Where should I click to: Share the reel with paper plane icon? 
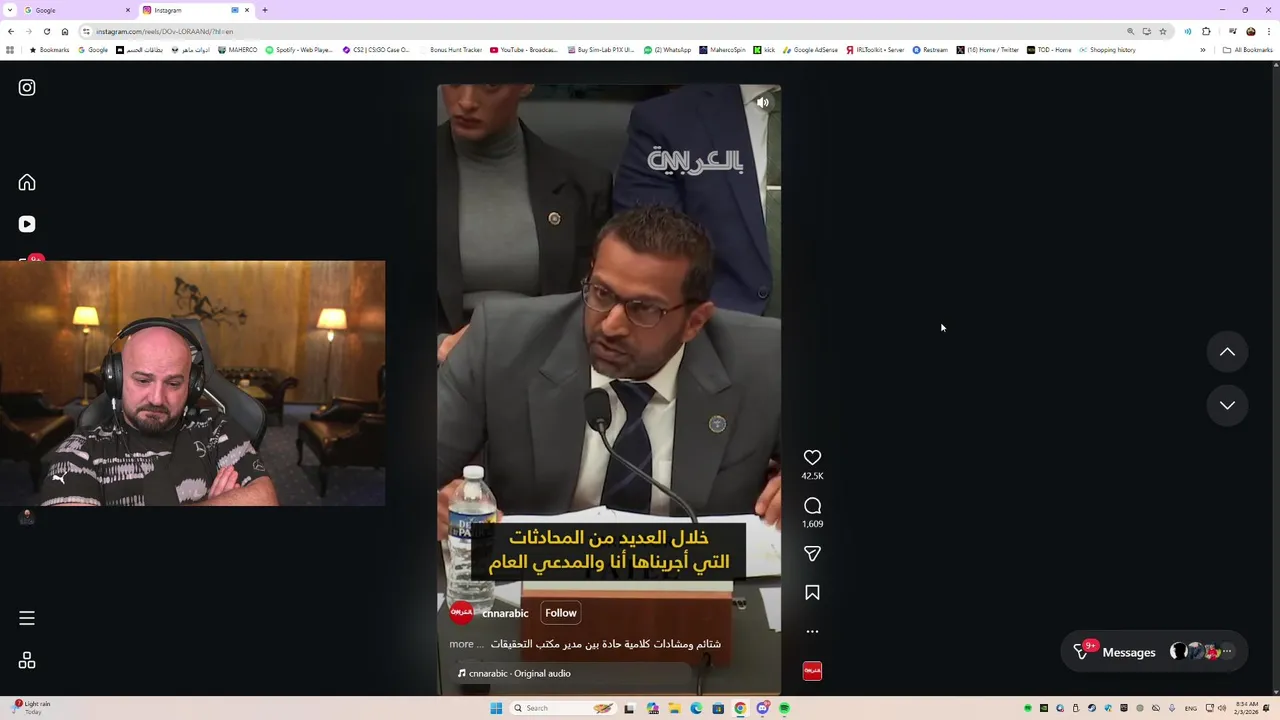(x=812, y=554)
